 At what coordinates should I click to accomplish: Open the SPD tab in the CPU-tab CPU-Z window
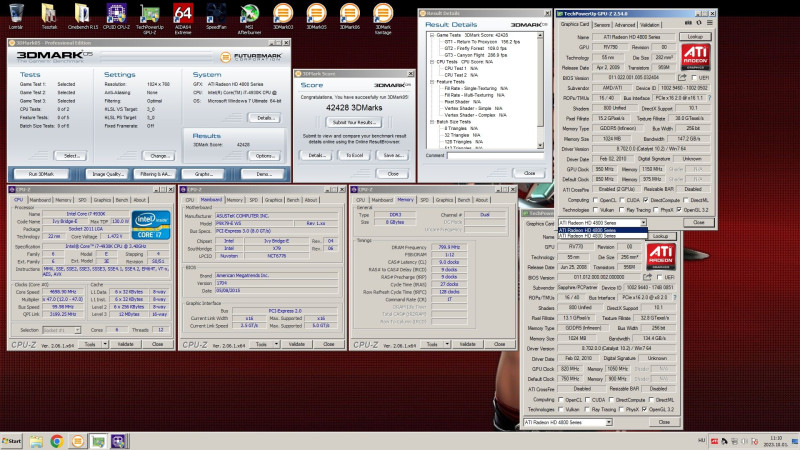[x=82, y=200]
